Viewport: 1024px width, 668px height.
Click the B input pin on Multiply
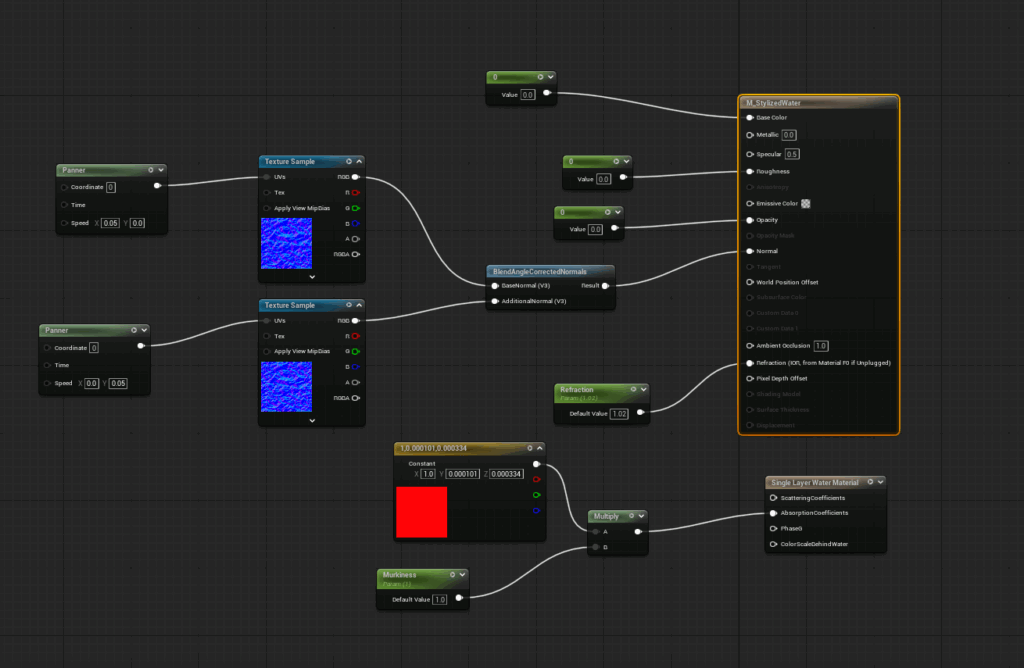pyautogui.click(x=596, y=547)
